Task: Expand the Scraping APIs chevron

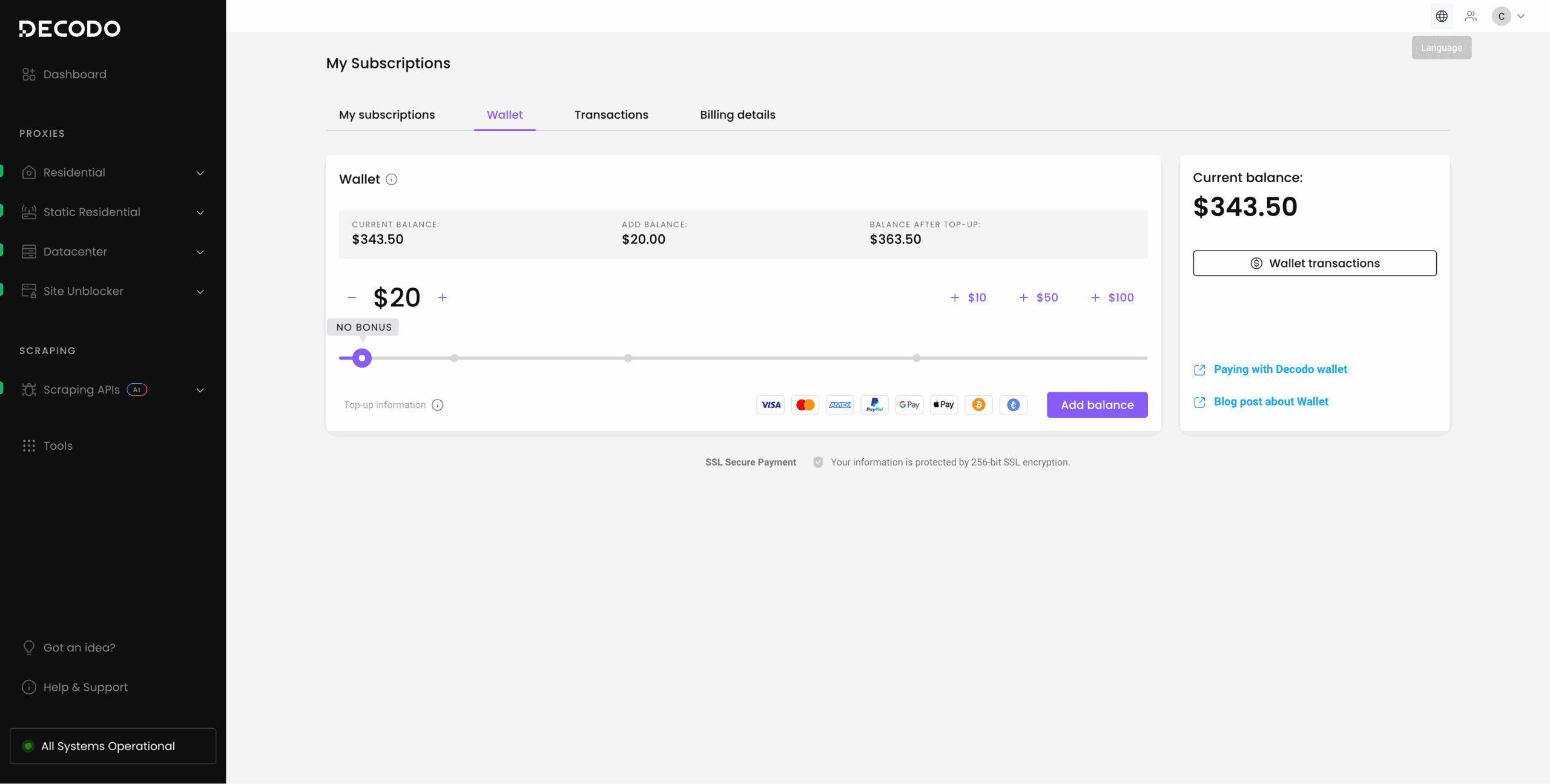Action: [200, 390]
